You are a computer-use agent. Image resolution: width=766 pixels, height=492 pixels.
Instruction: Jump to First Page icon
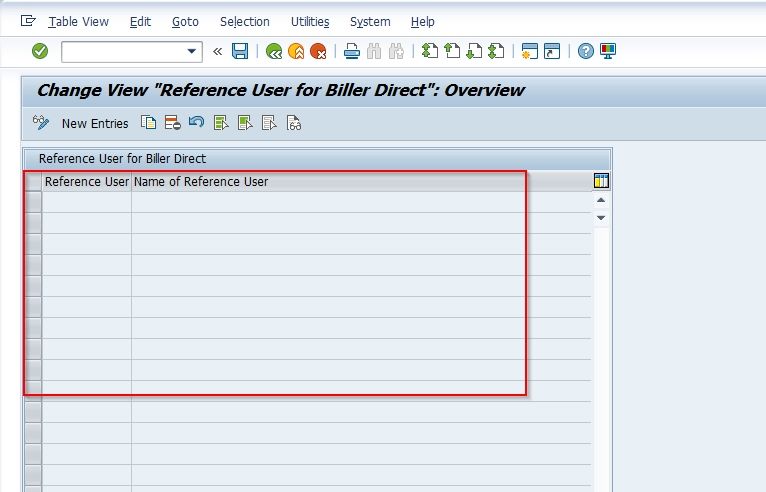coord(429,51)
